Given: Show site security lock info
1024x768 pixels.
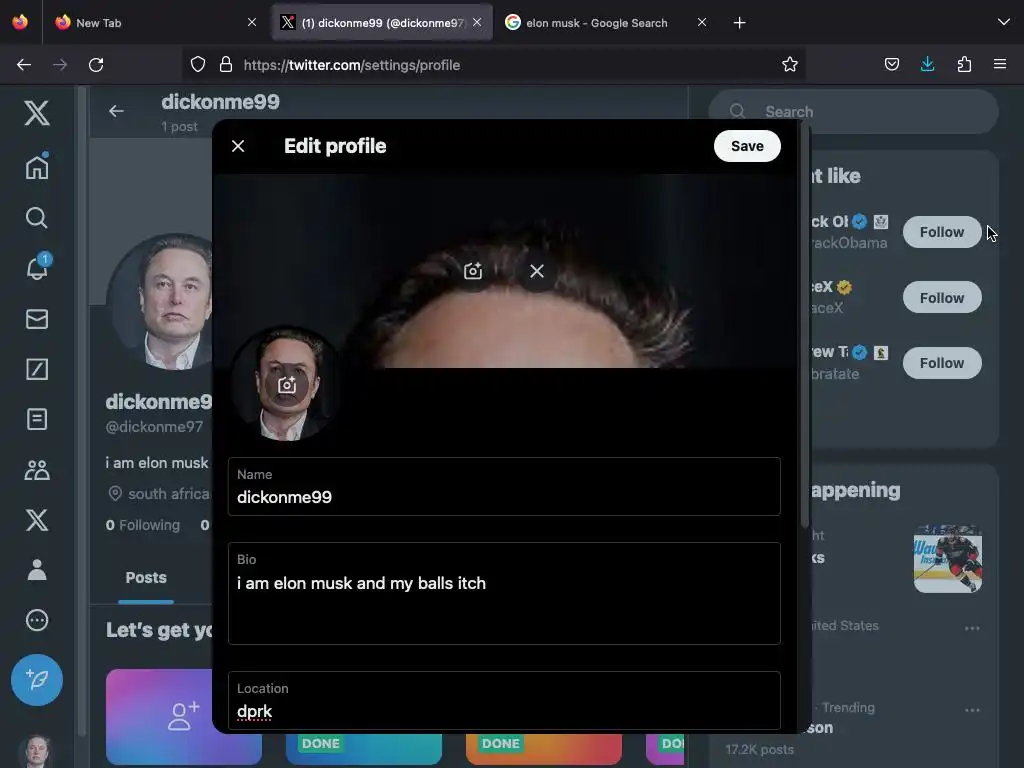Looking at the screenshot, I should [x=226, y=64].
